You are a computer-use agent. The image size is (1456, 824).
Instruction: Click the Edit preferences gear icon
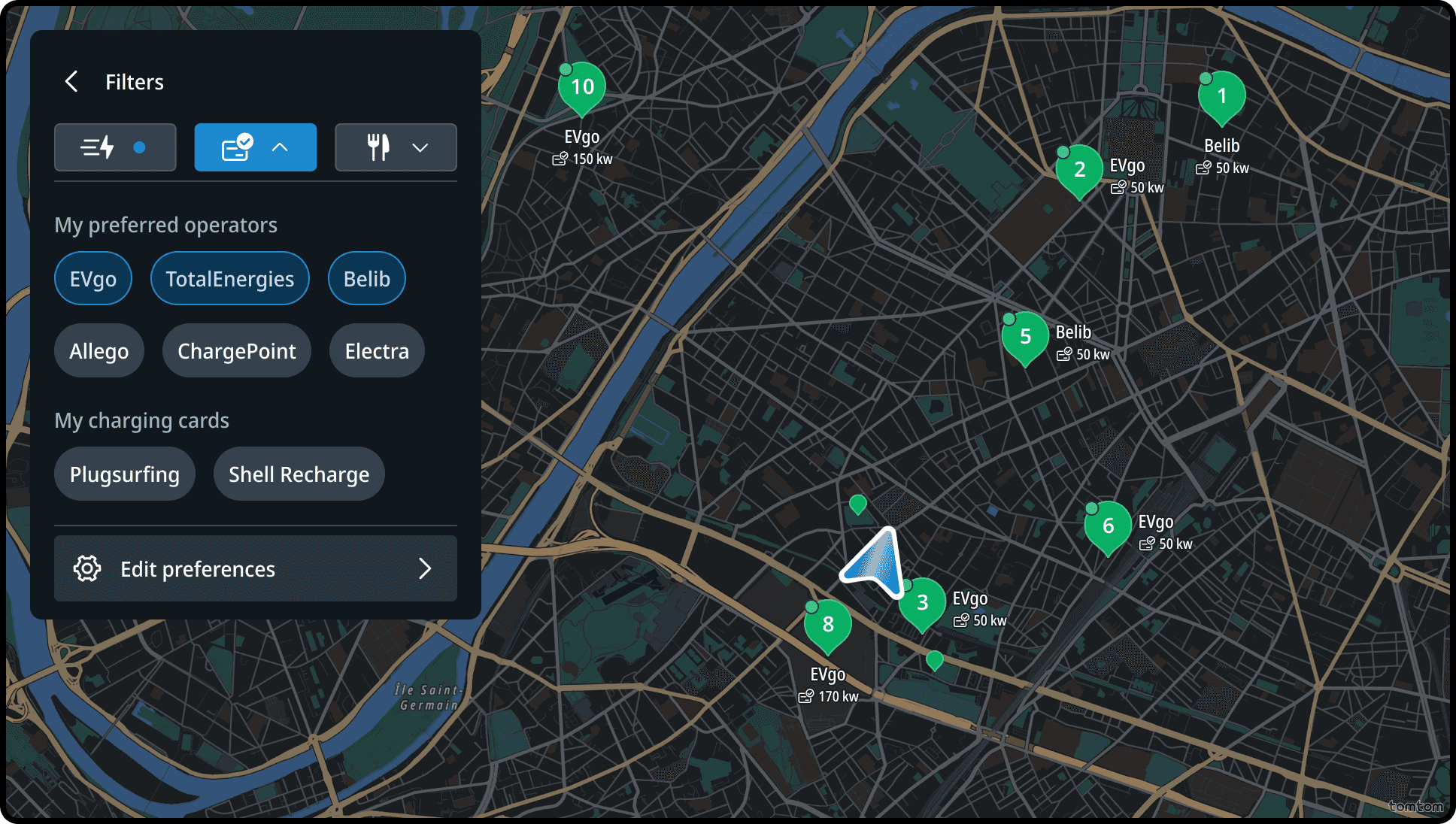pos(87,568)
